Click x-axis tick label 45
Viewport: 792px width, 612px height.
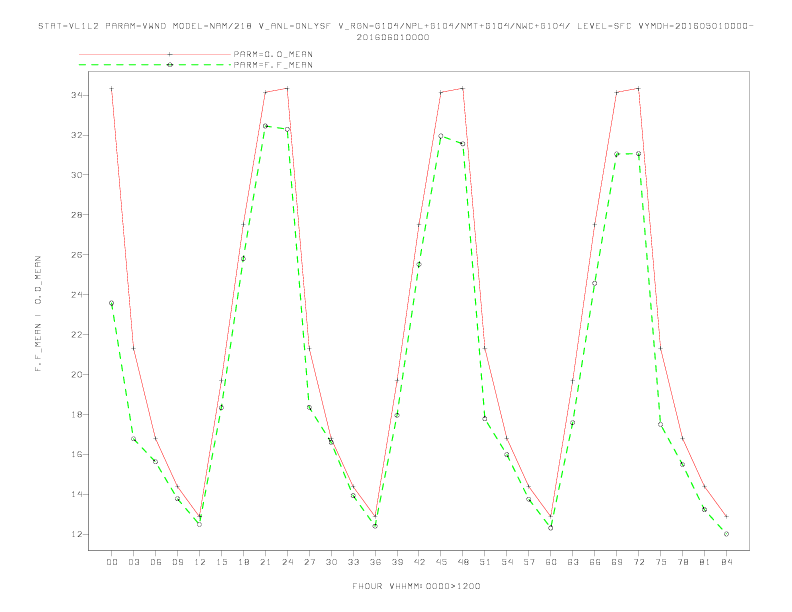click(x=441, y=562)
